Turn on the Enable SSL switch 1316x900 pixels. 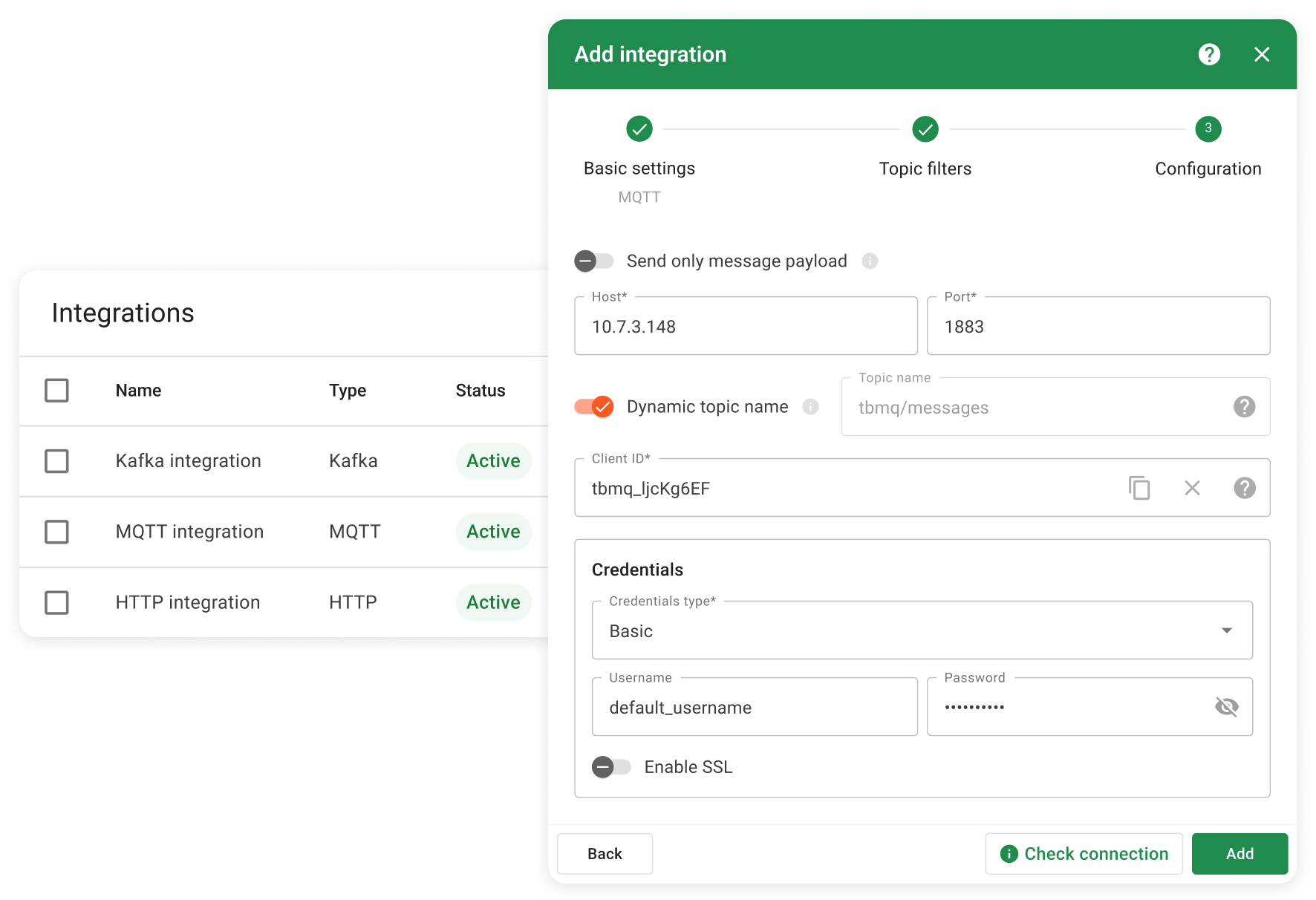(610, 767)
